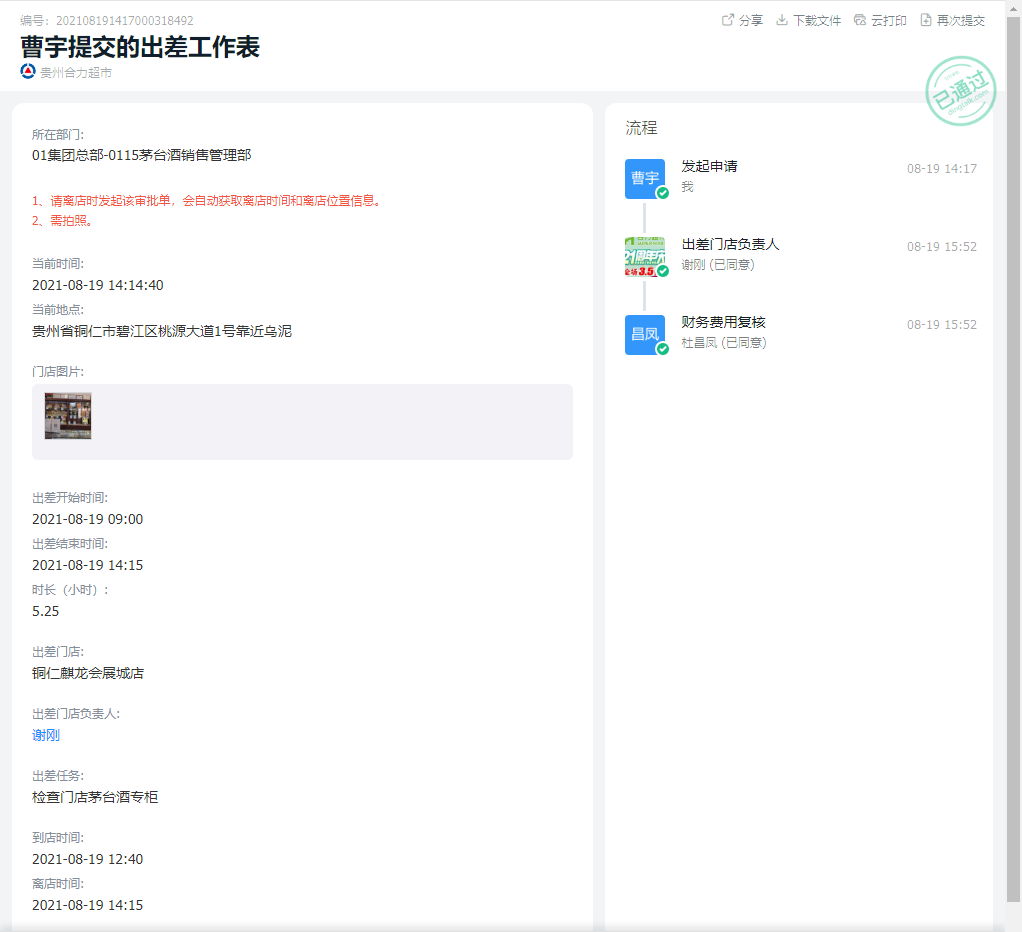Open the 曹宇 avatar in process flow

(645, 178)
